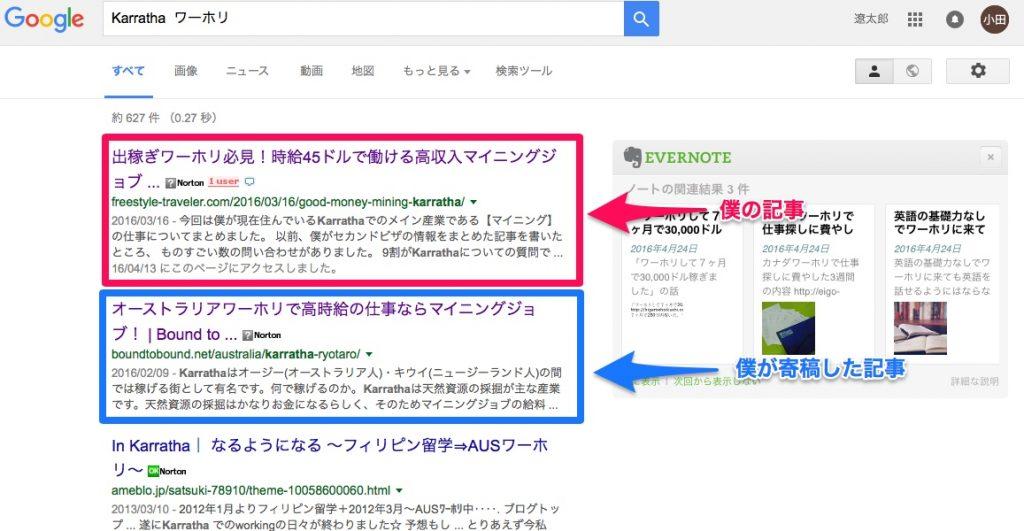Close the Evernote related results panel

tap(990, 157)
